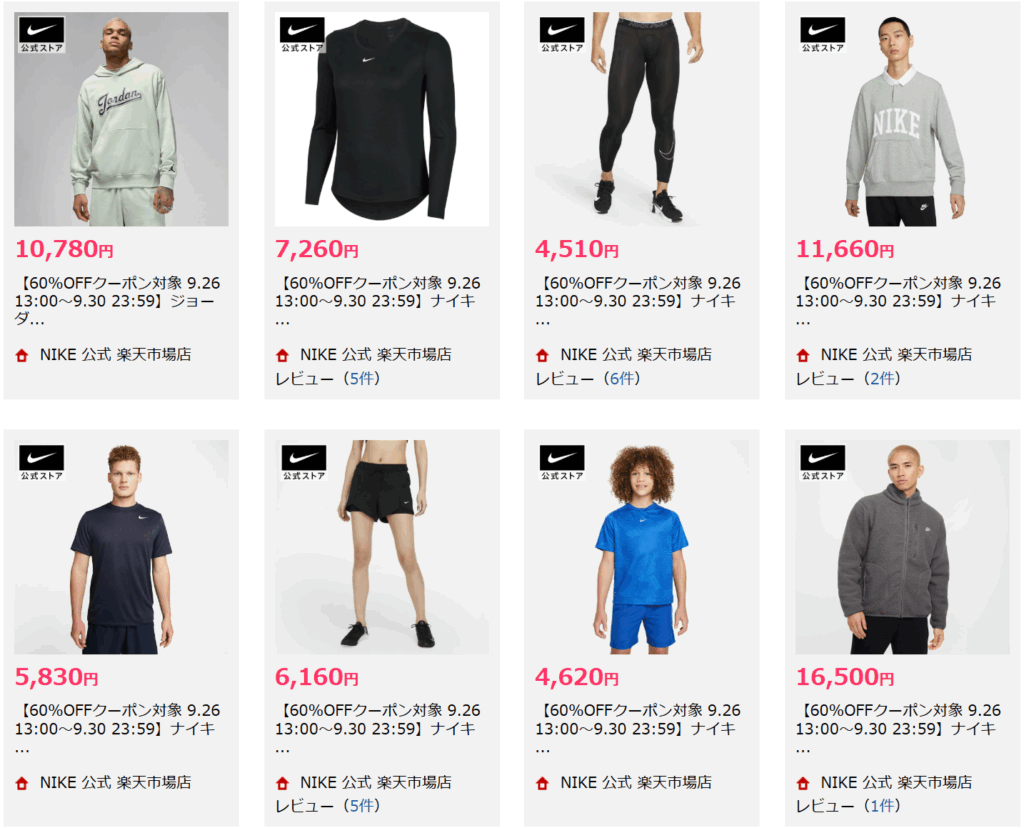Image resolution: width=1024 pixels, height=828 pixels.
Task: Open the gray NIKE sweatshirt image
Action: click(x=902, y=119)
